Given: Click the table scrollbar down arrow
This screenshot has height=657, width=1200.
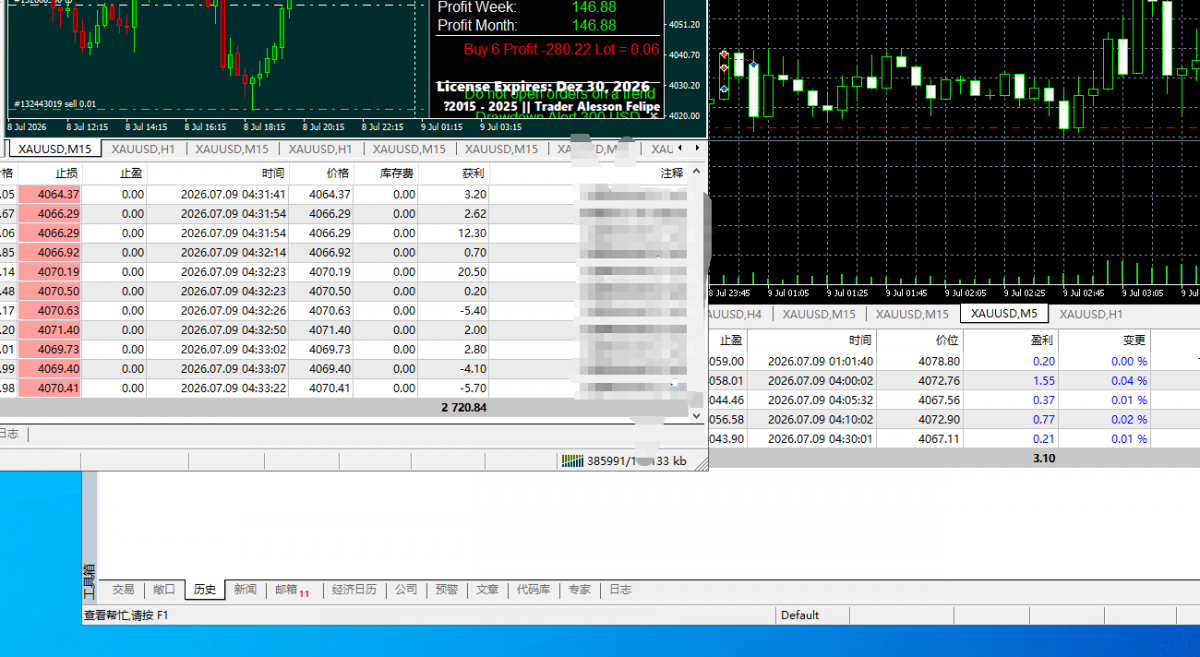Looking at the screenshot, I should [x=697, y=414].
